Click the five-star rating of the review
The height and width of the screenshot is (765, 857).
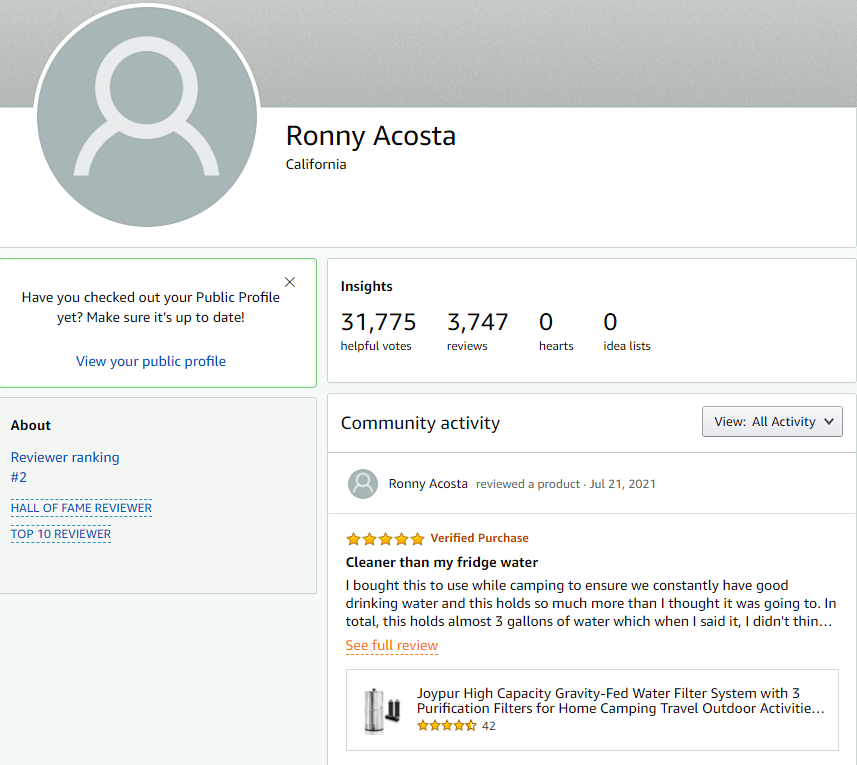(385, 539)
